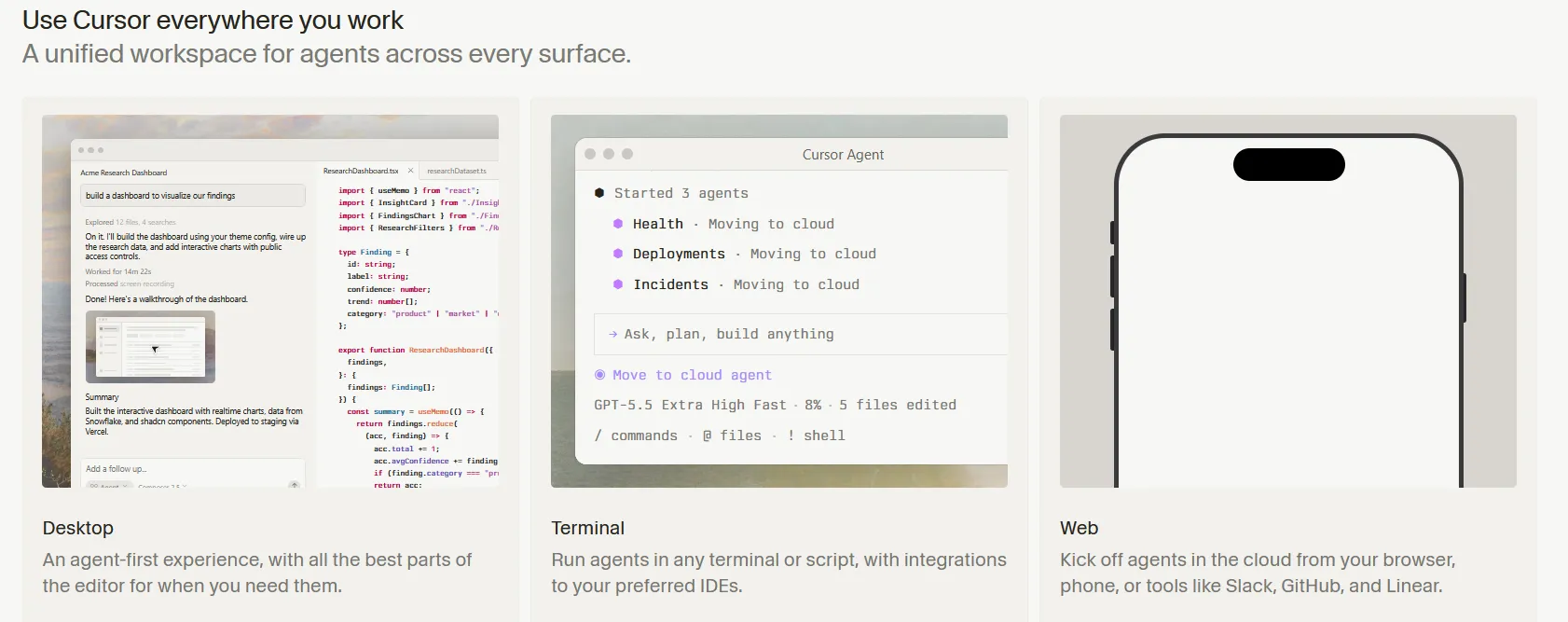The height and width of the screenshot is (622, 1568).
Task: Open the dashboard walkthrough video thumbnail
Action: click(150, 347)
